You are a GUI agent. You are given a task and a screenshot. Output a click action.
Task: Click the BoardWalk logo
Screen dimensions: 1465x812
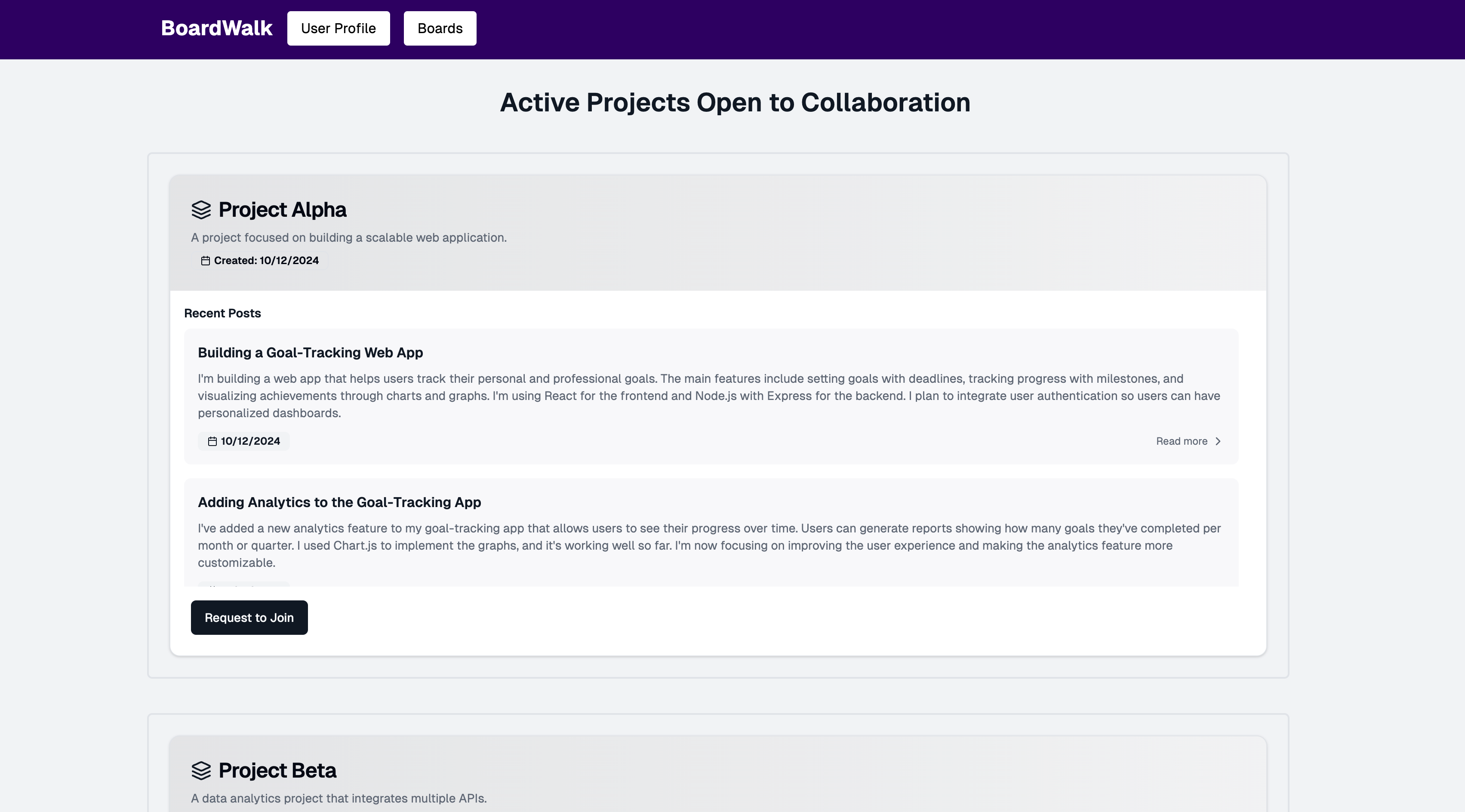pyautogui.click(x=216, y=28)
